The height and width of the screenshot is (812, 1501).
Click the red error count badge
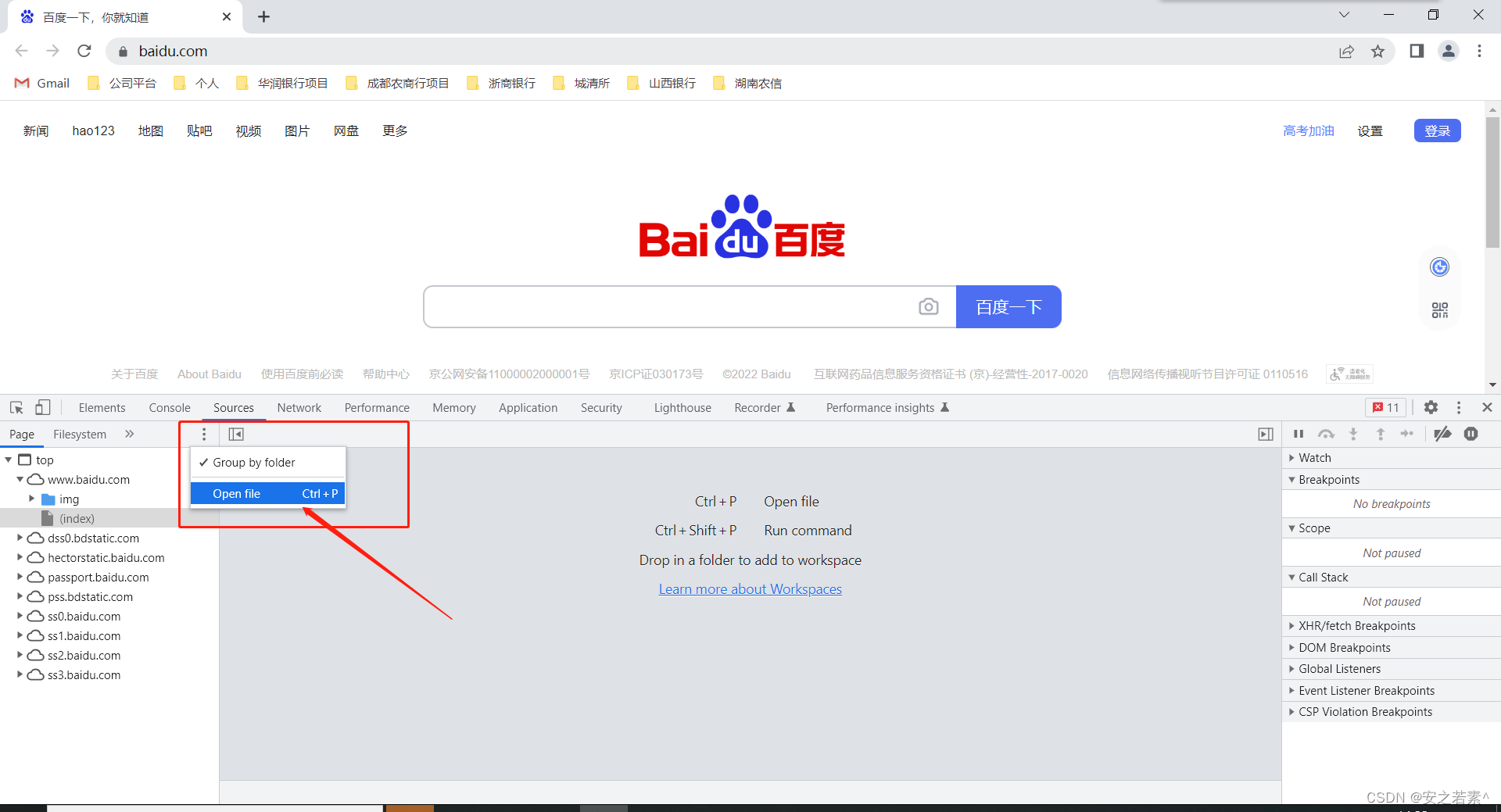(x=1386, y=407)
